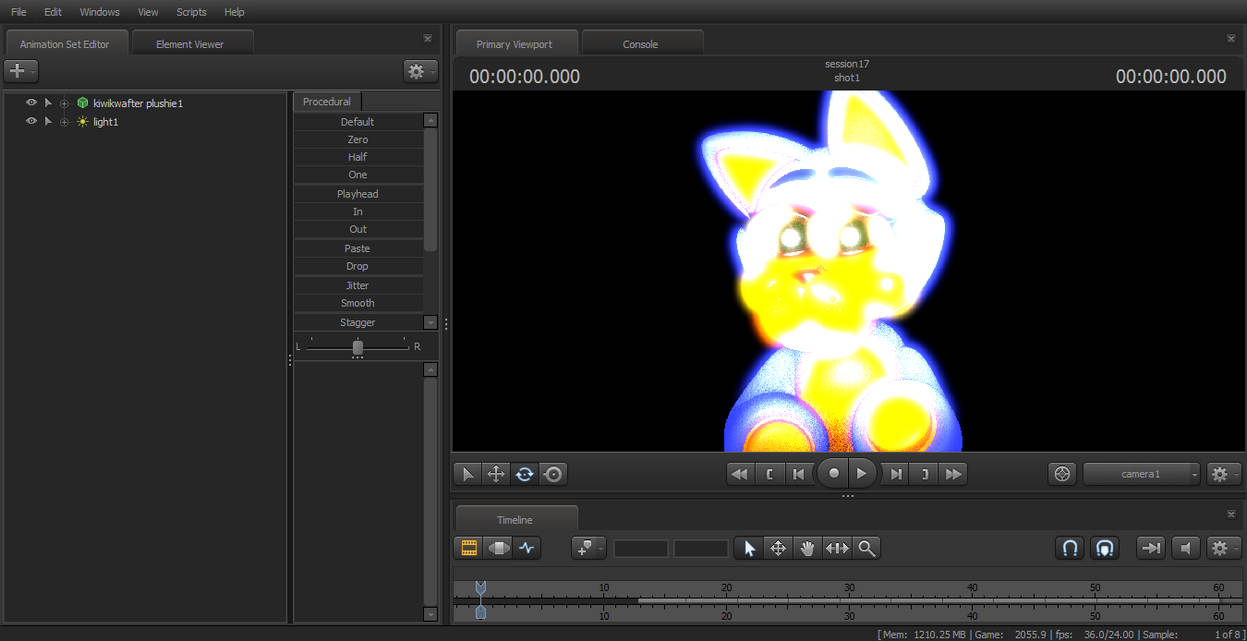The width and height of the screenshot is (1247, 641).
Task: Open the camera targeting icon near camera1
Action: (1062, 474)
